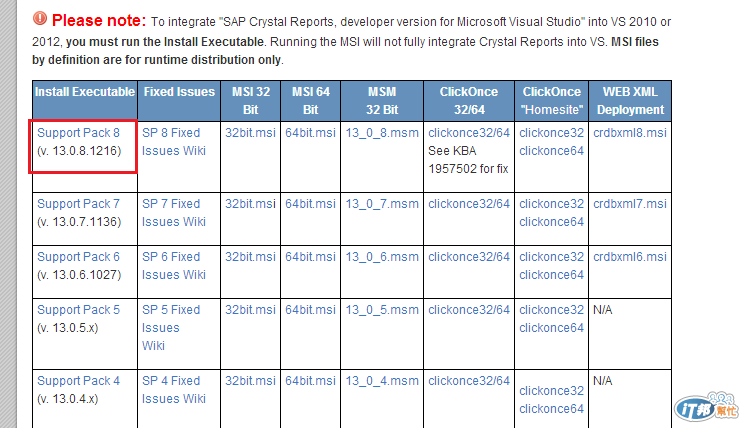Click the WEB XML Deployment column header
743x428 pixels.
coord(630,101)
